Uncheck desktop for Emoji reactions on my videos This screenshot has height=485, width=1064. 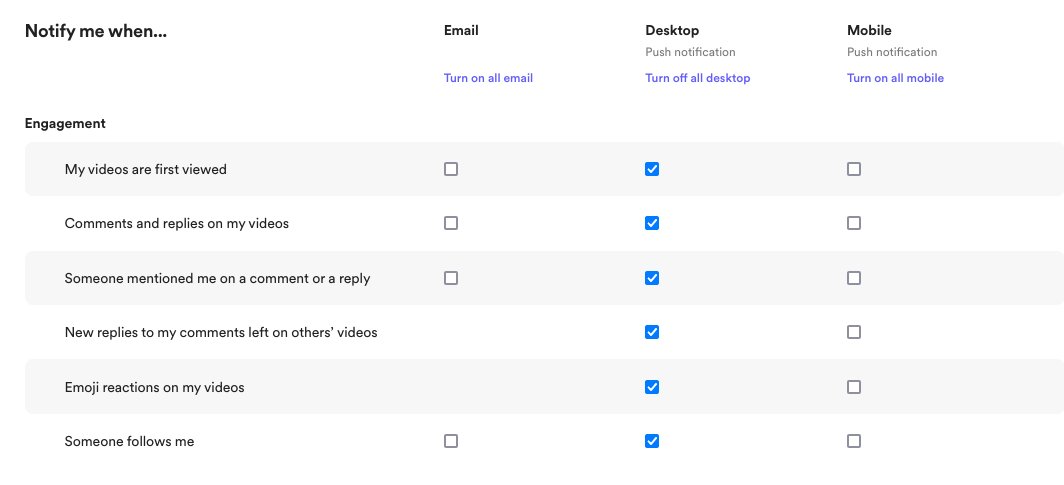point(652,387)
